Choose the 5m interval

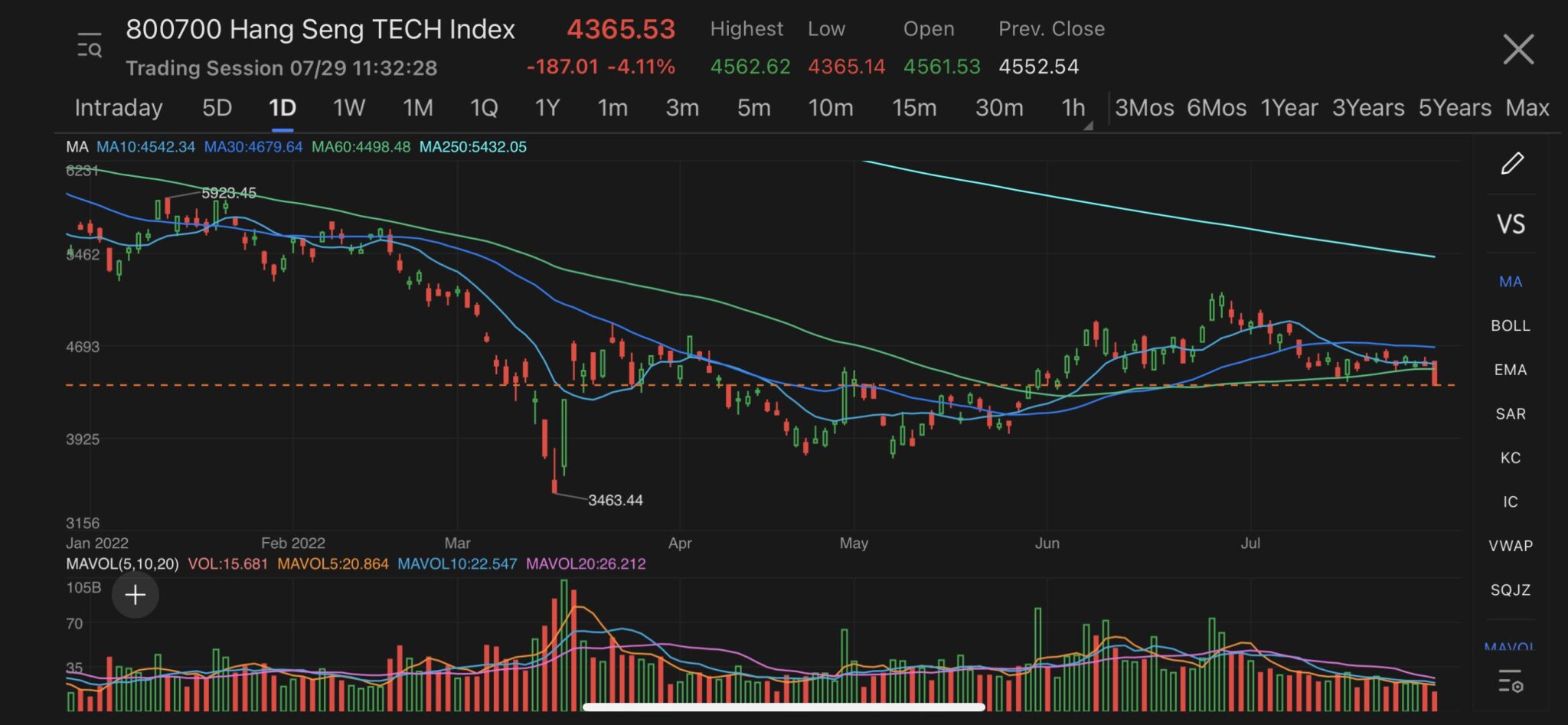pos(754,108)
